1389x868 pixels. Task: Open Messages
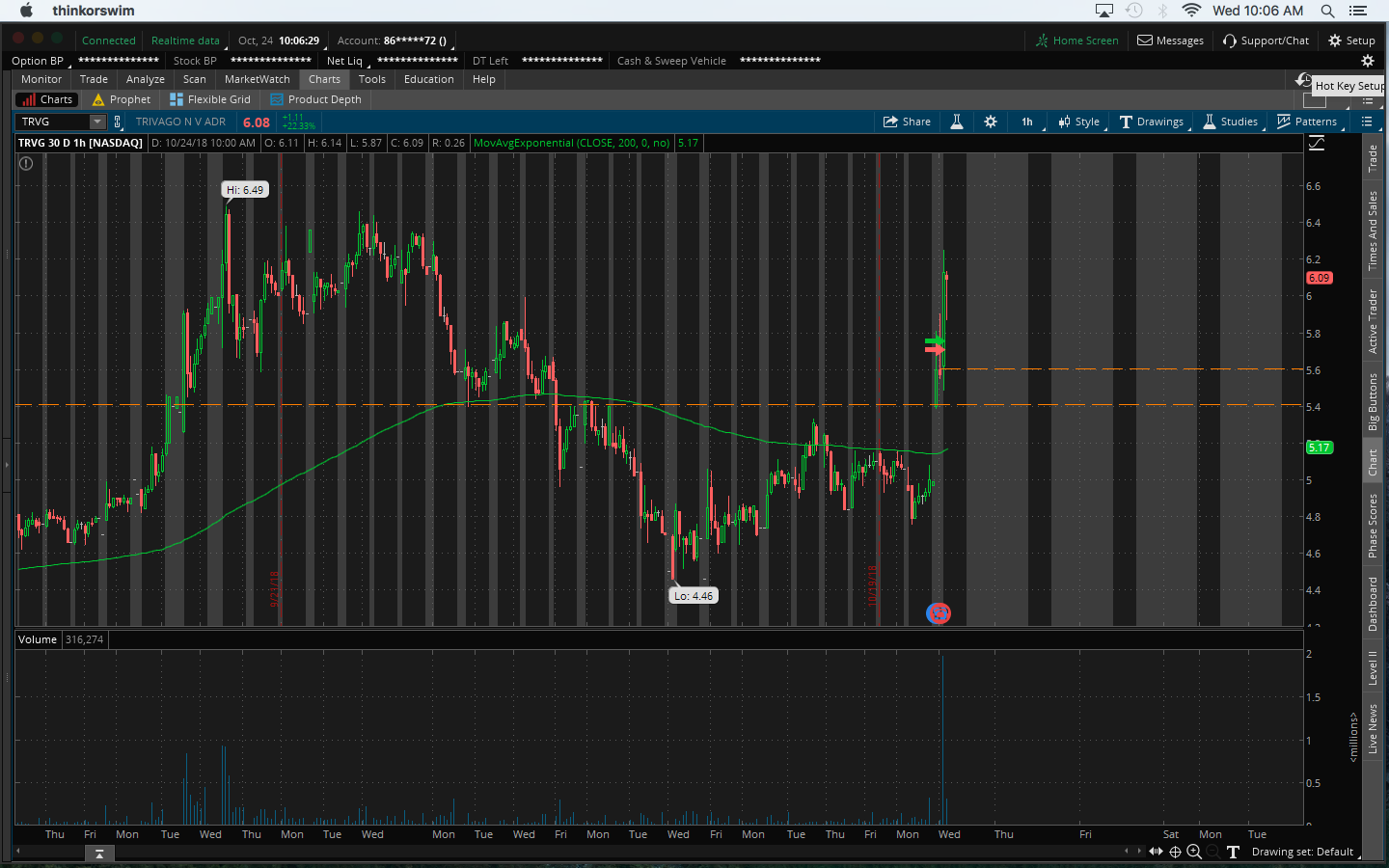tap(1170, 41)
